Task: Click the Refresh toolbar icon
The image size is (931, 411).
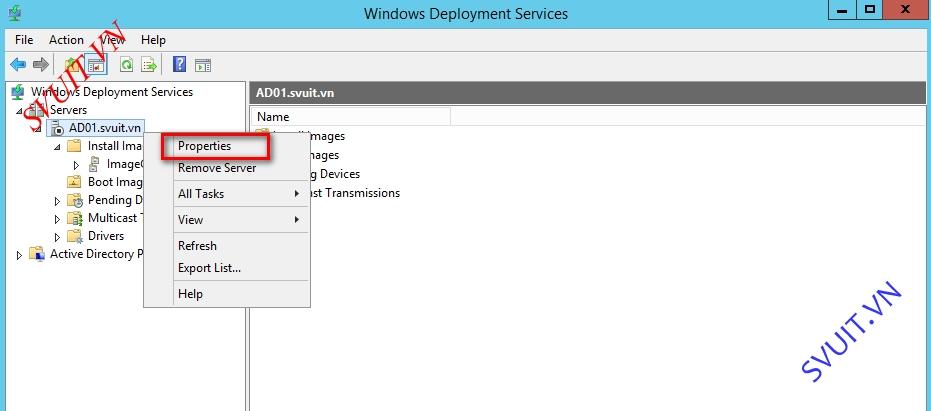Action: [x=126, y=64]
